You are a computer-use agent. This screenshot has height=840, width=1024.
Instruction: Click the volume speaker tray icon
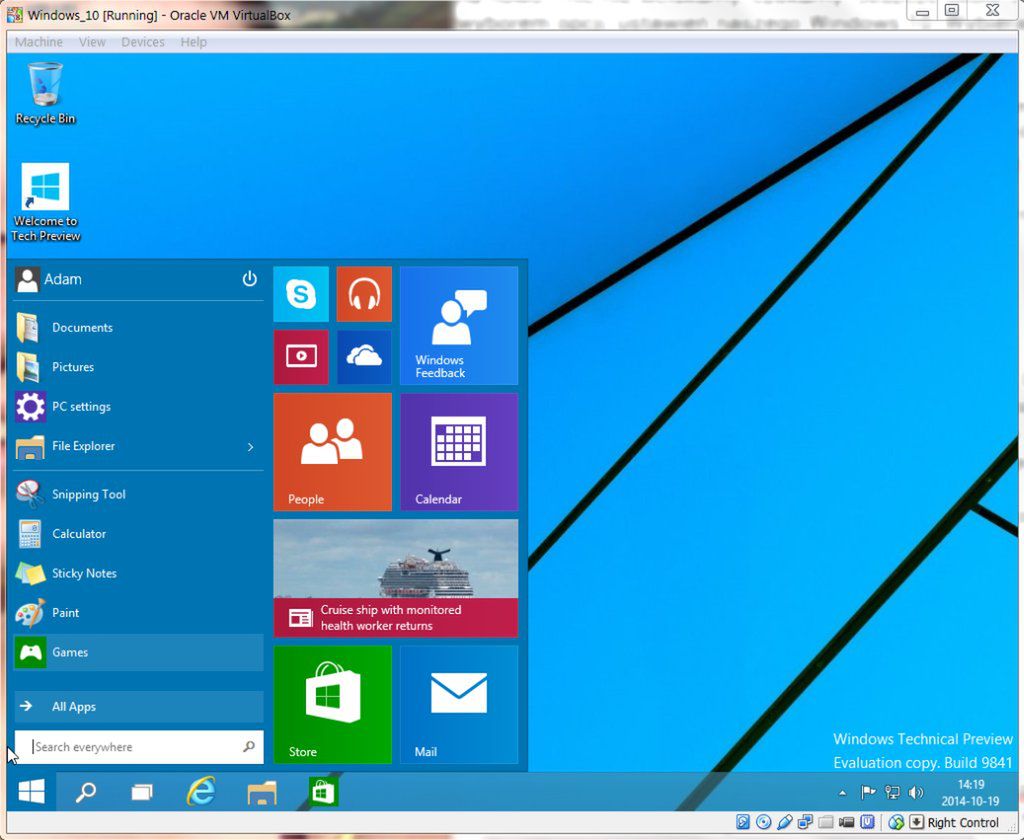(x=916, y=792)
